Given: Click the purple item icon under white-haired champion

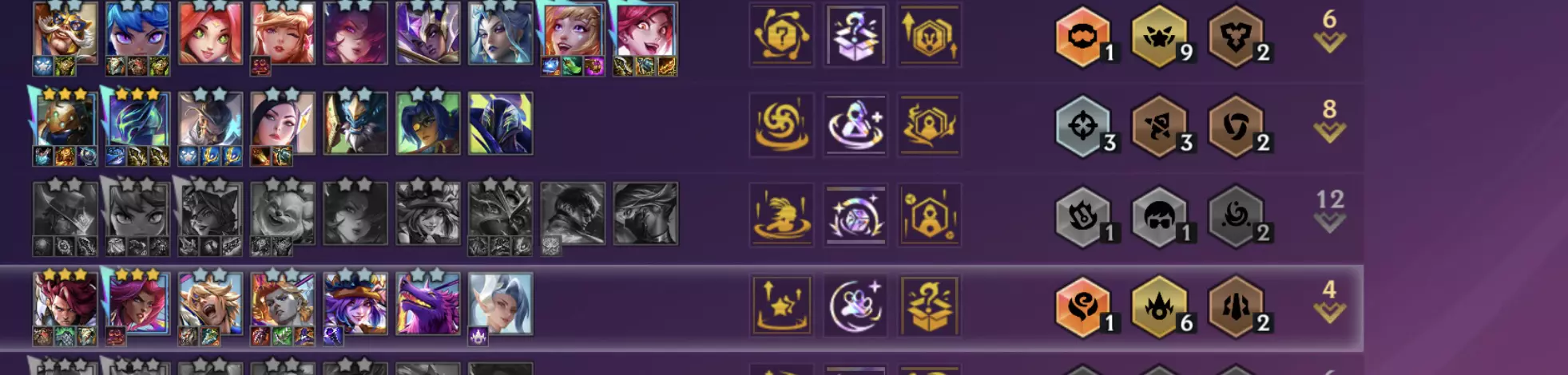Looking at the screenshot, I should (x=478, y=336).
